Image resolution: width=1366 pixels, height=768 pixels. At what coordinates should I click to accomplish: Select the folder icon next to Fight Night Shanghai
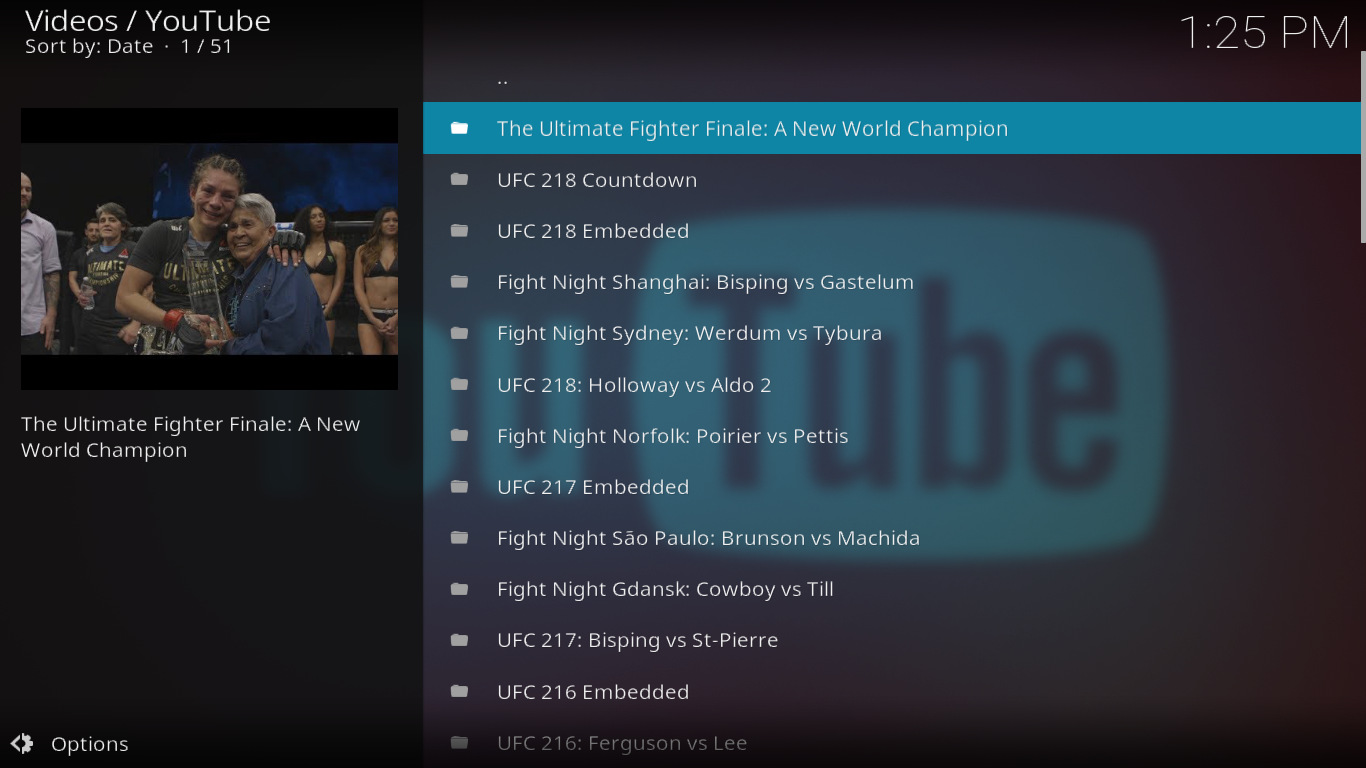click(x=460, y=281)
